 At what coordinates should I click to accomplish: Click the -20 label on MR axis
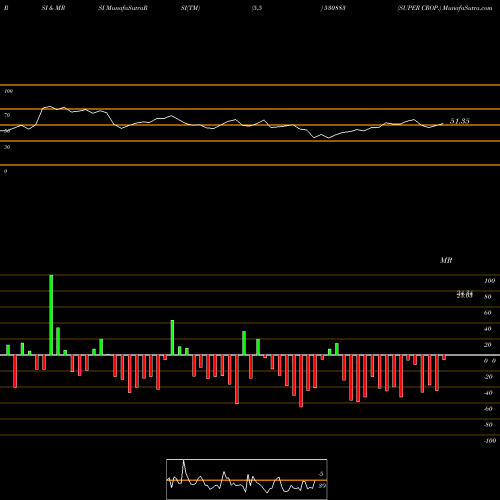(x=488, y=377)
